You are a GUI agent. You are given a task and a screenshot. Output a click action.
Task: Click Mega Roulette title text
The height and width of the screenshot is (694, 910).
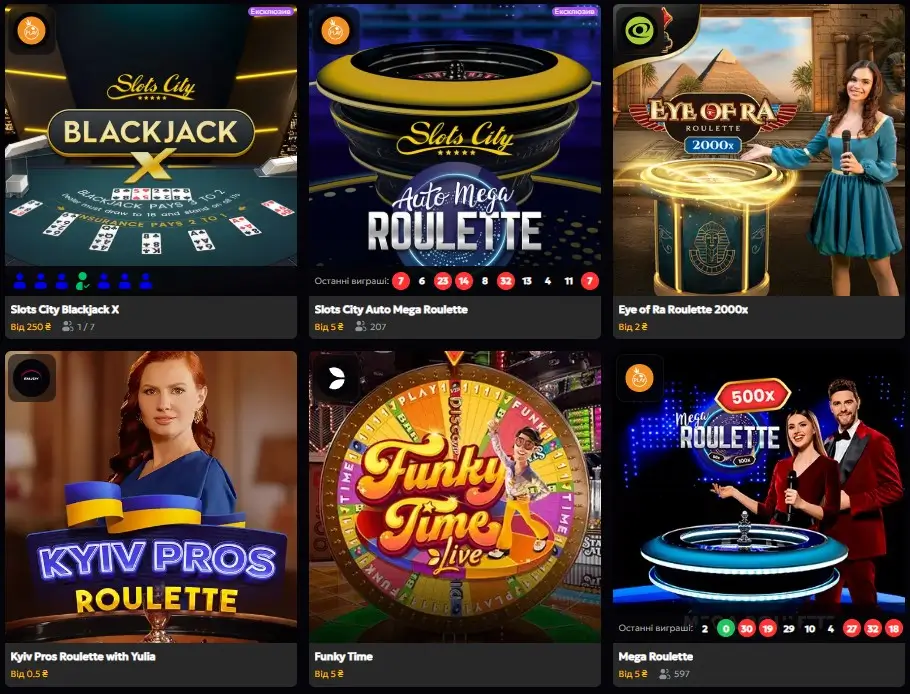[x=656, y=656]
